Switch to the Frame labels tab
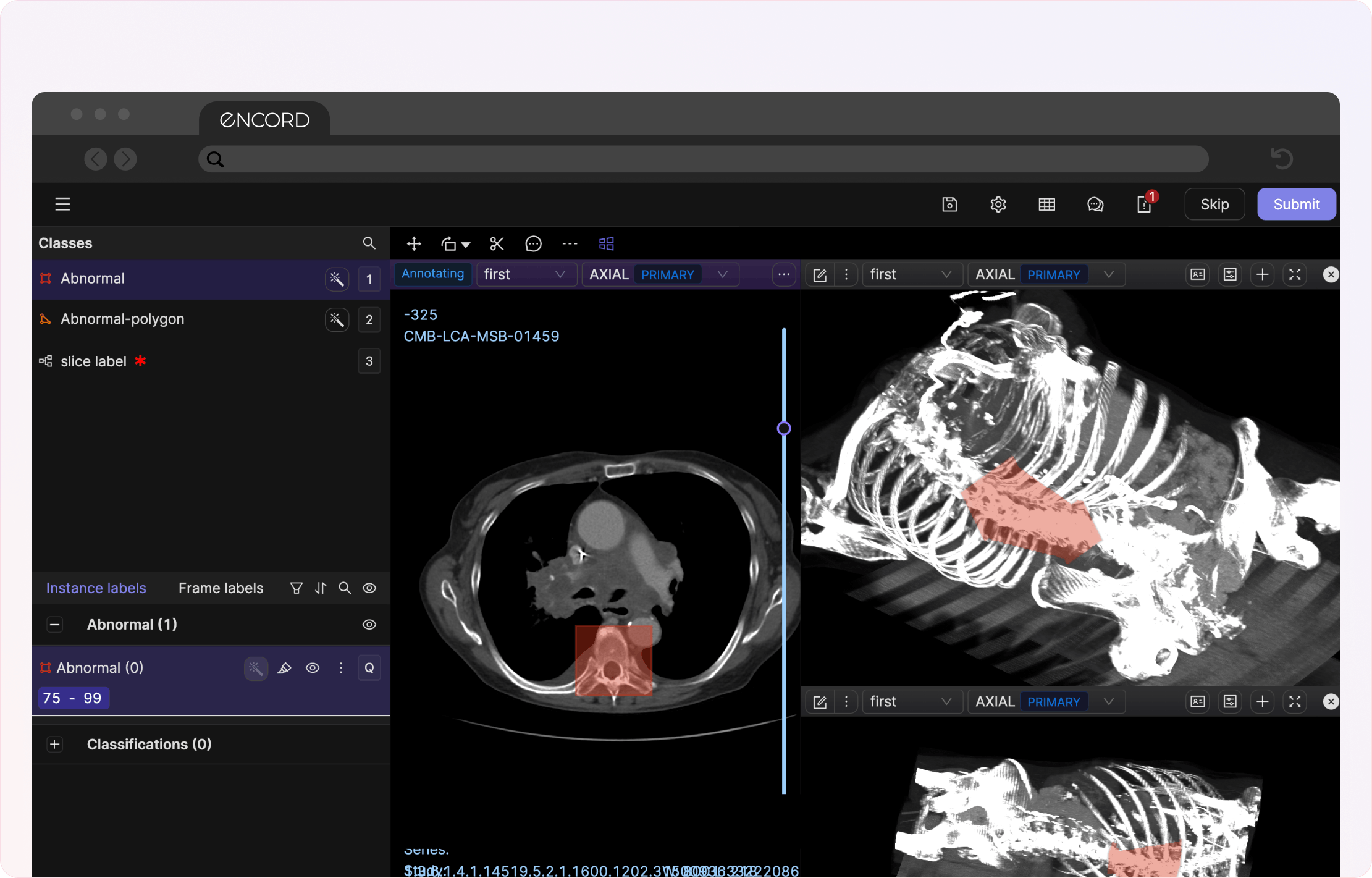This screenshot has height=878, width=1372. click(221, 588)
